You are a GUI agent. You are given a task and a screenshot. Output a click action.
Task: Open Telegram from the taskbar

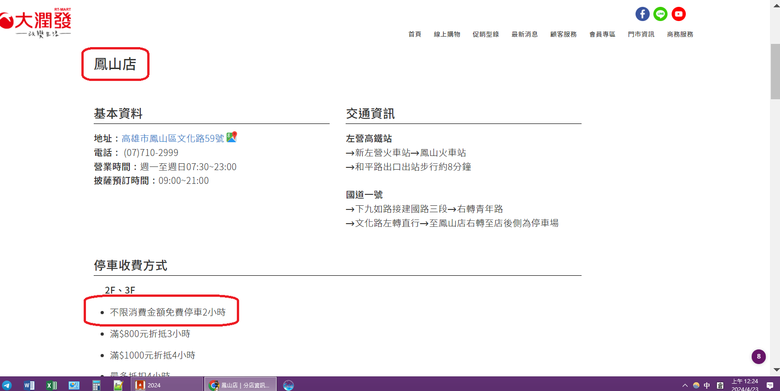(7, 385)
